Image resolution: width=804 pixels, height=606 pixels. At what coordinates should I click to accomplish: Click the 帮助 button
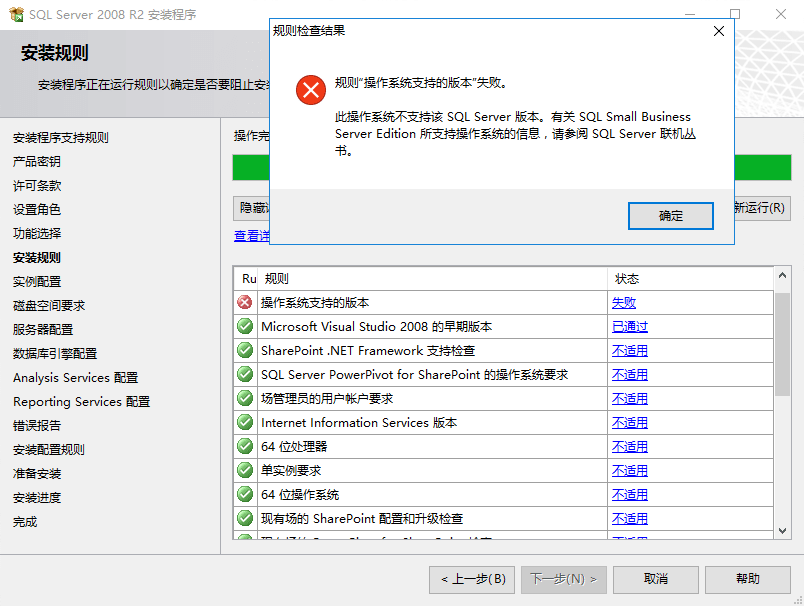click(747, 579)
